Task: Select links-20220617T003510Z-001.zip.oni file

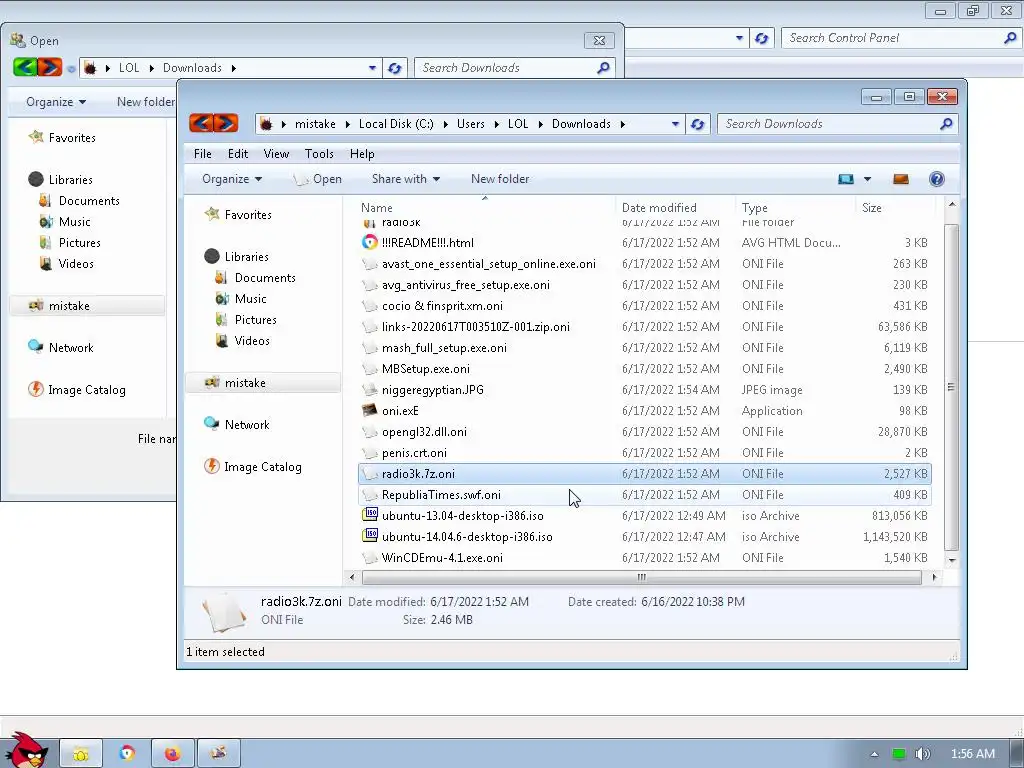Action: click(645, 327)
